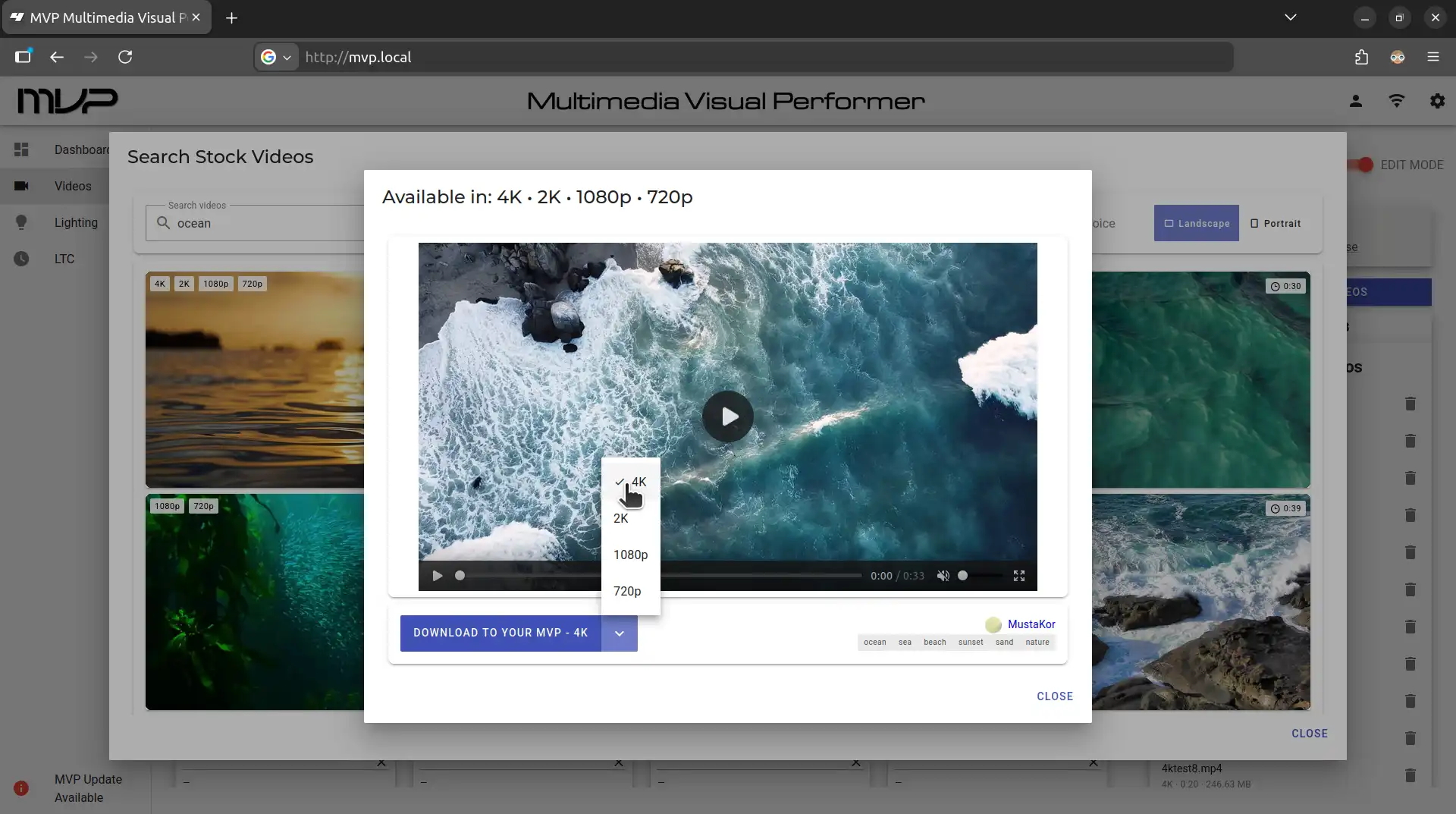Viewport: 1456px width, 814px height.
Task: Delete 4ktest.mp4 using its trash icon
Action: coord(1410,775)
